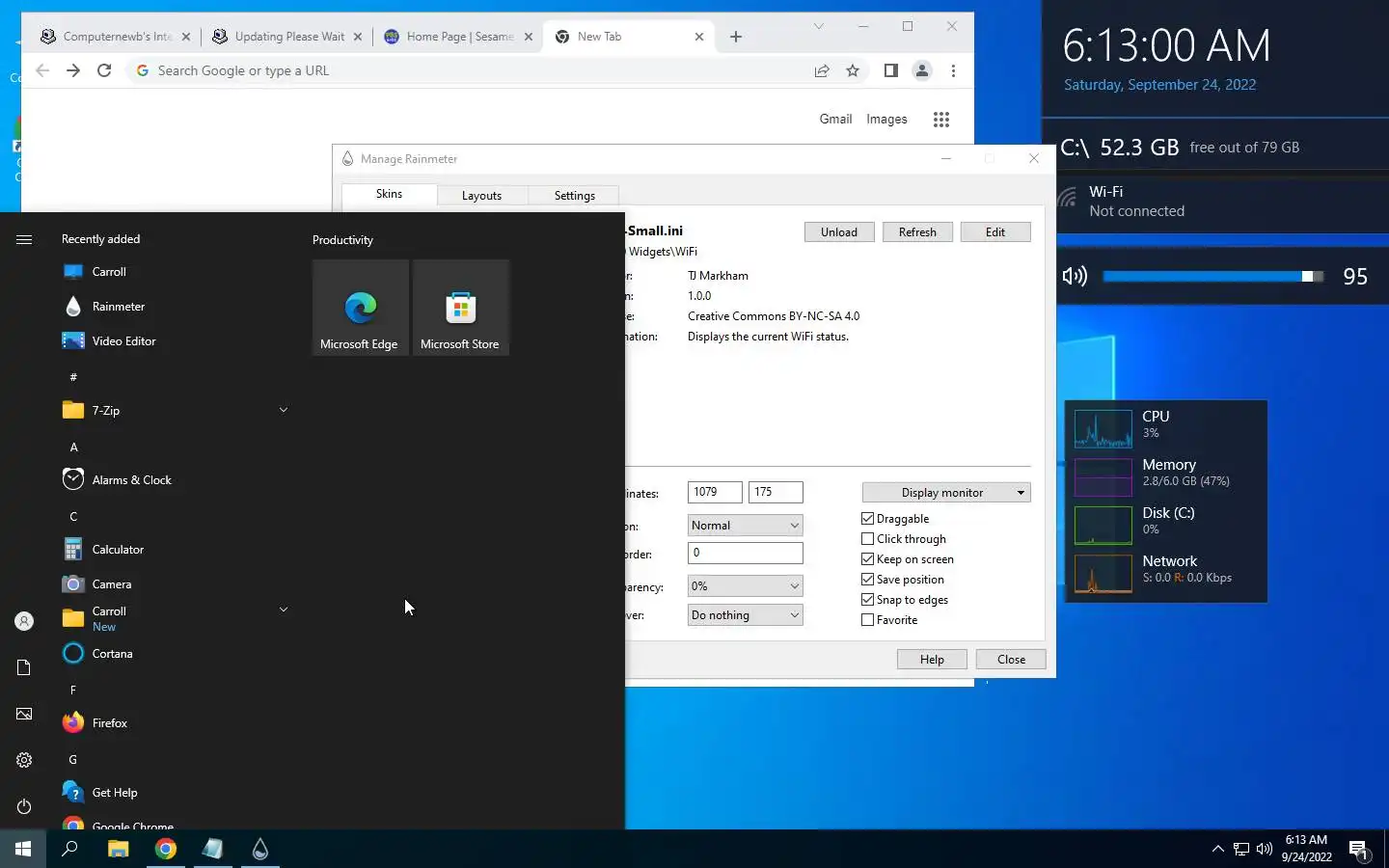Open the Display monitor dropdown

click(x=946, y=493)
